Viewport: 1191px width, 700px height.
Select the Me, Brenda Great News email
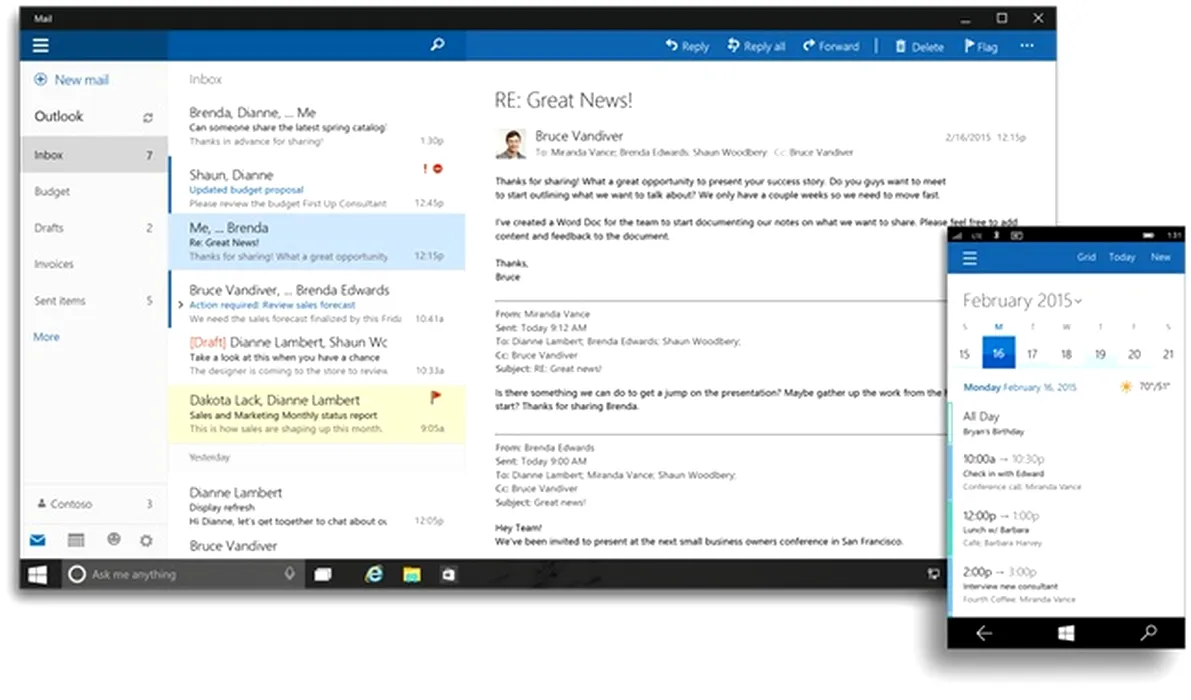tap(316, 241)
